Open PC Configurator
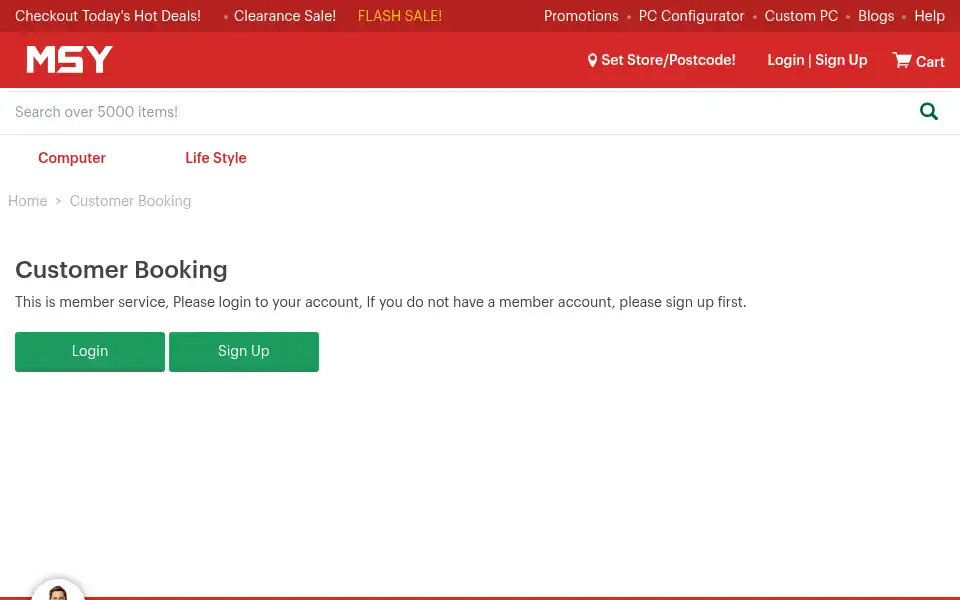Image resolution: width=960 pixels, height=600 pixels. tap(691, 16)
